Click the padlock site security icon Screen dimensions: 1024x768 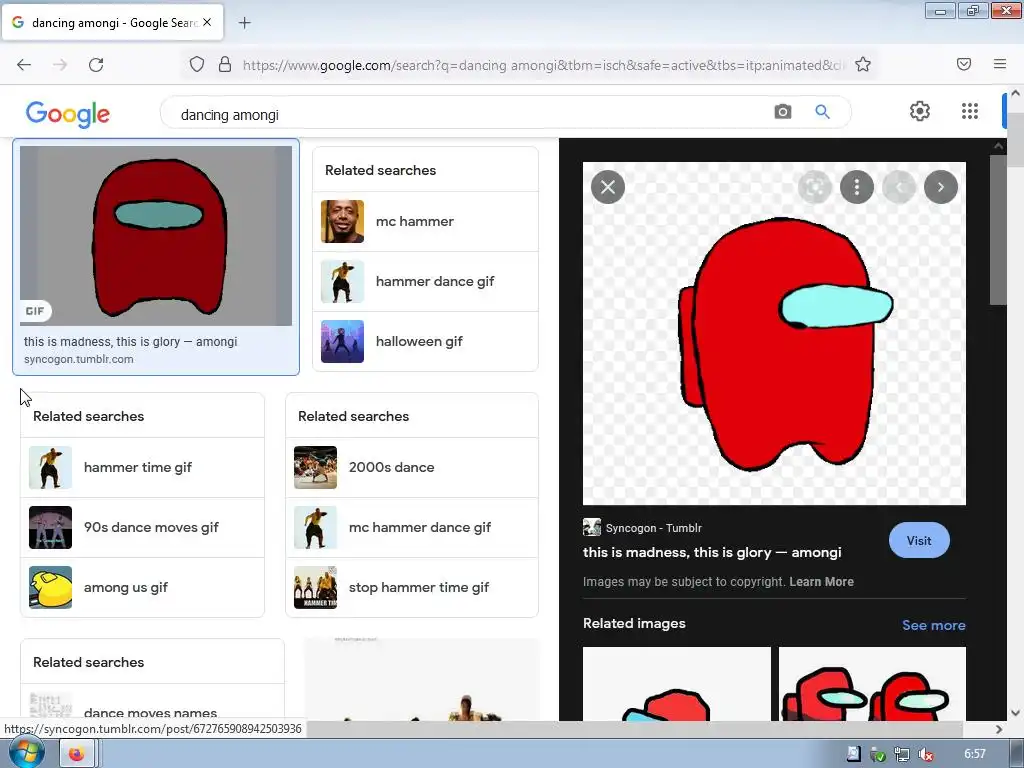coord(225,65)
